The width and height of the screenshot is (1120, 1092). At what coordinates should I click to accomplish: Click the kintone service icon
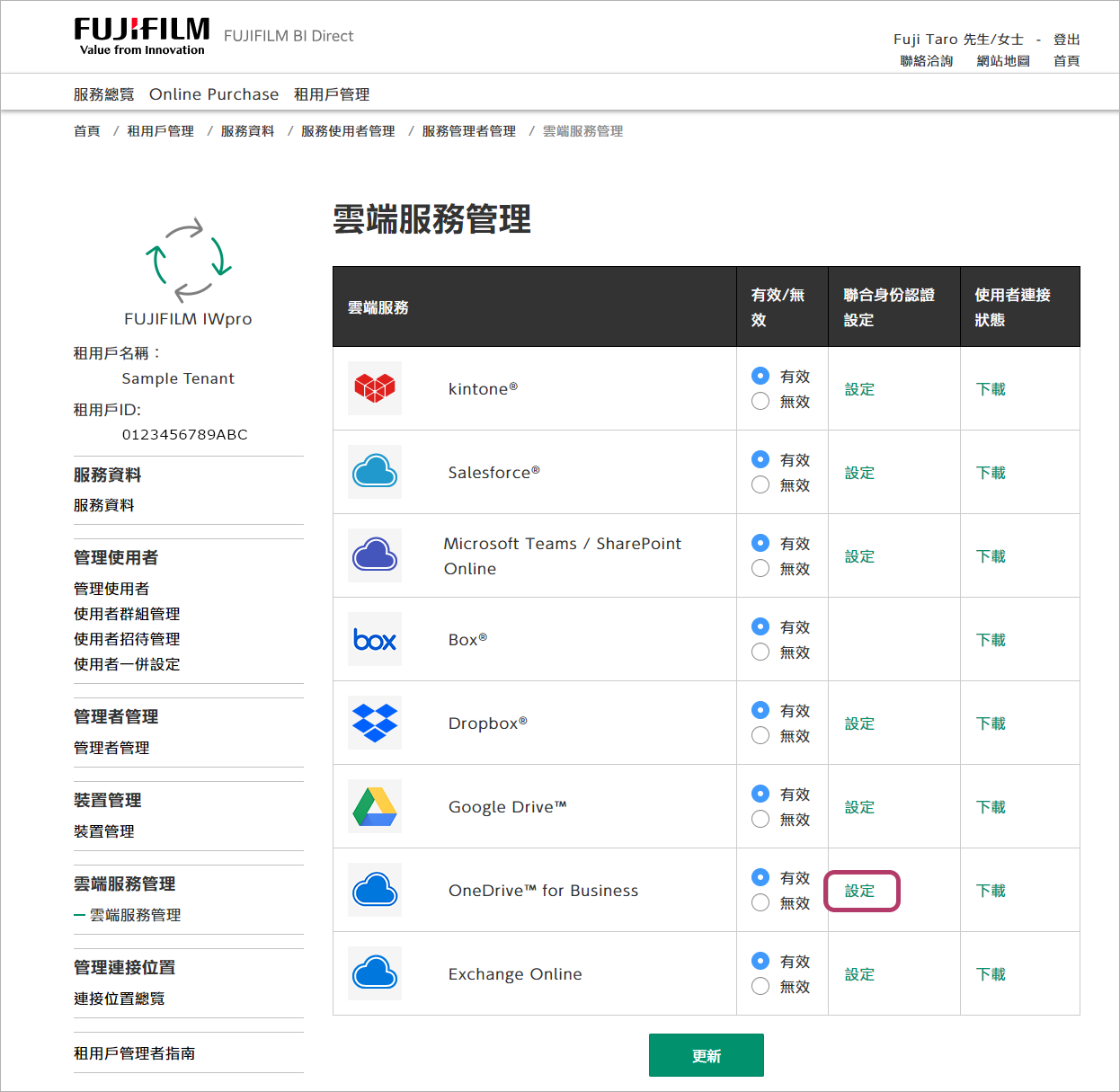[x=375, y=388]
